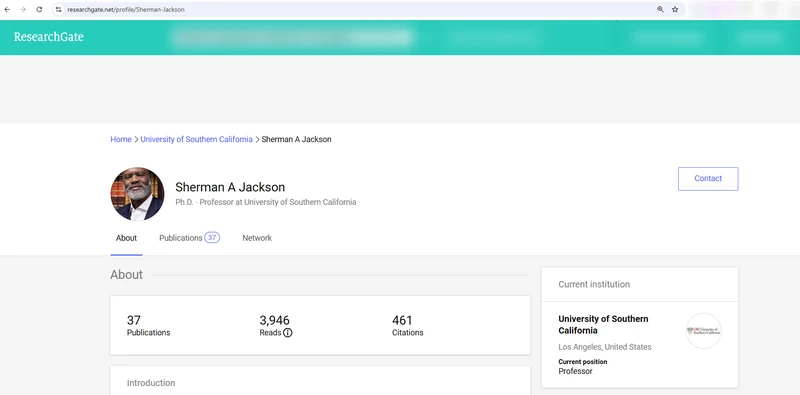Image resolution: width=800 pixels, height=395 pixels.
Task: Reload the page with refresh icon
Action: 39,9
